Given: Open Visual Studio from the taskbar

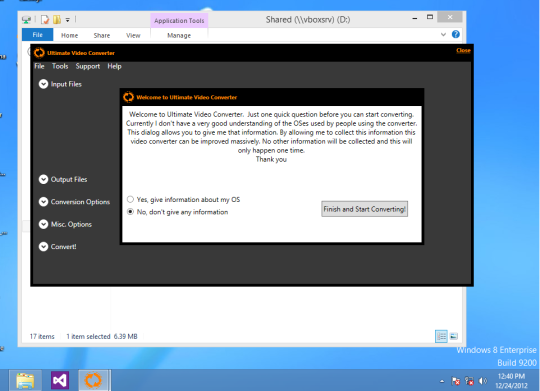Looking at the screenshot, I should click(60, 381).
